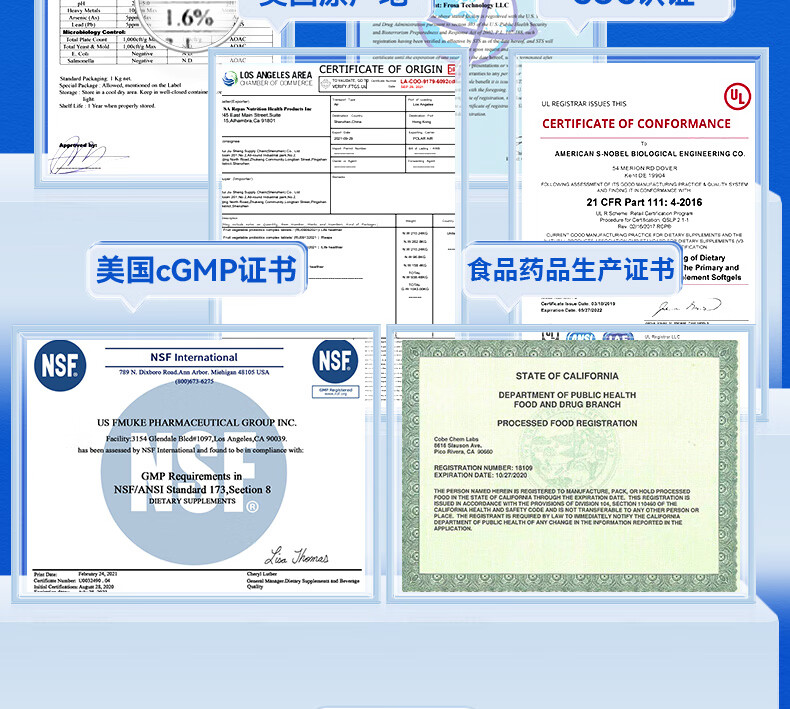Click '789 N. Dixboro Road' address line
This screenshot has height=709, width=790.
194,372
